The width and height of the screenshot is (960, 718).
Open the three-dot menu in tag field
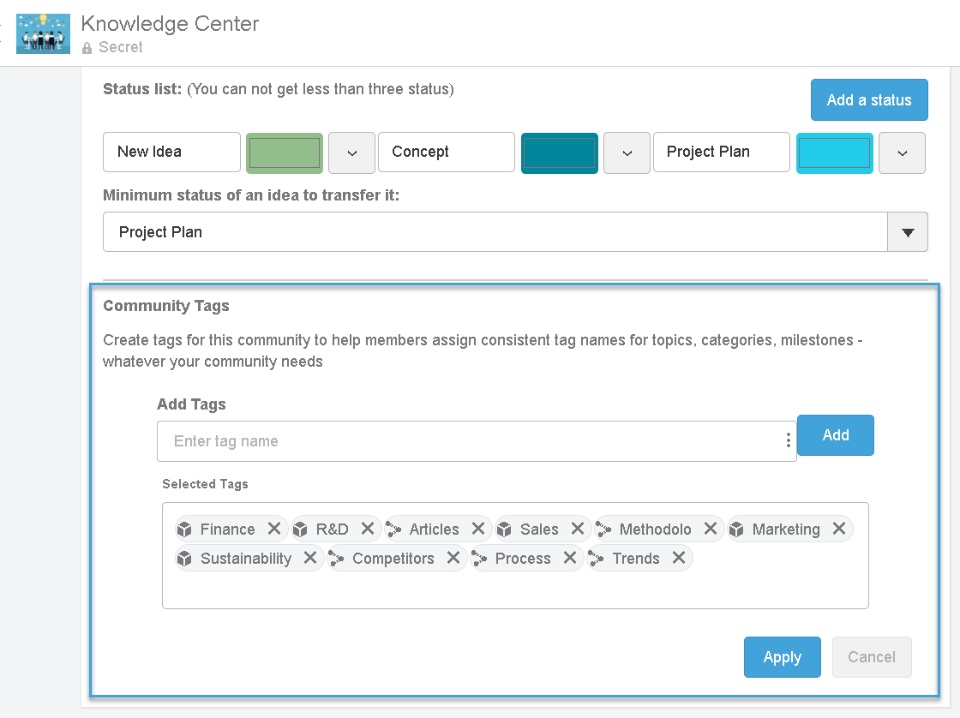(788, 441)
